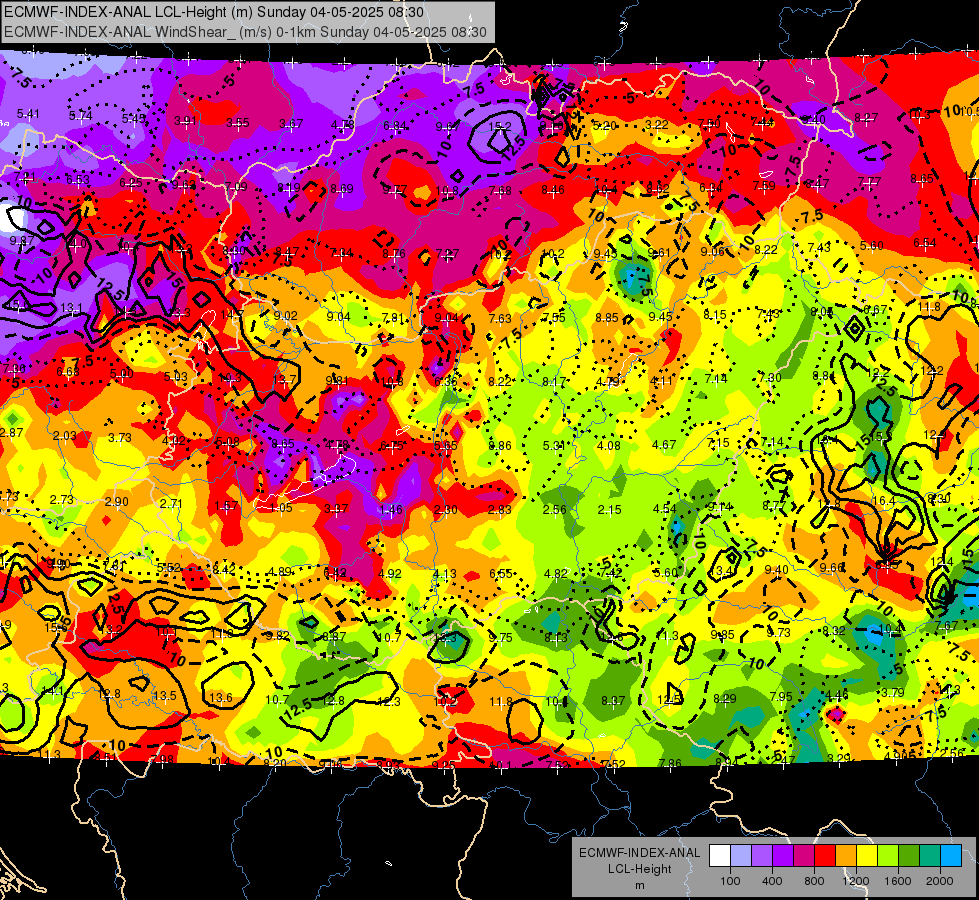Click the wind shear value 7.15
This screenshot has height=900, width=979.
point(718,442)
